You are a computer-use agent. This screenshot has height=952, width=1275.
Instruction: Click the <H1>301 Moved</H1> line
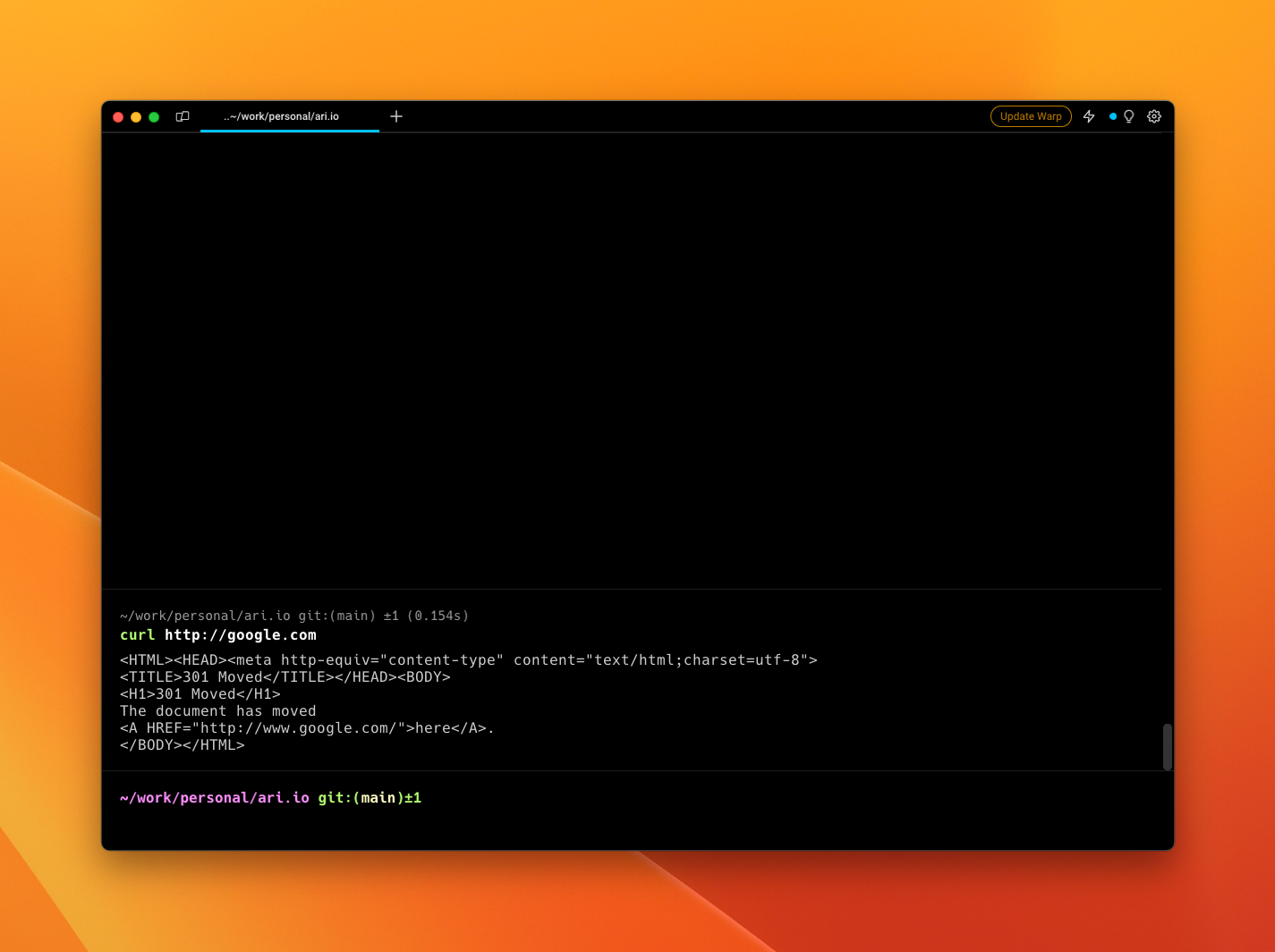click(x=200, y=694)
